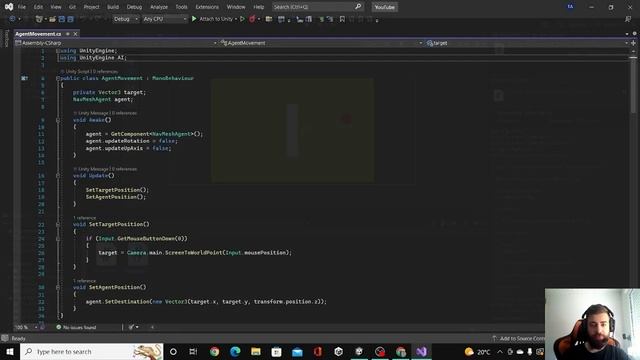Open File Explorer from the taskbar
Image resolution: width=640 pixels, height=360 pixels.
(256, 351)
